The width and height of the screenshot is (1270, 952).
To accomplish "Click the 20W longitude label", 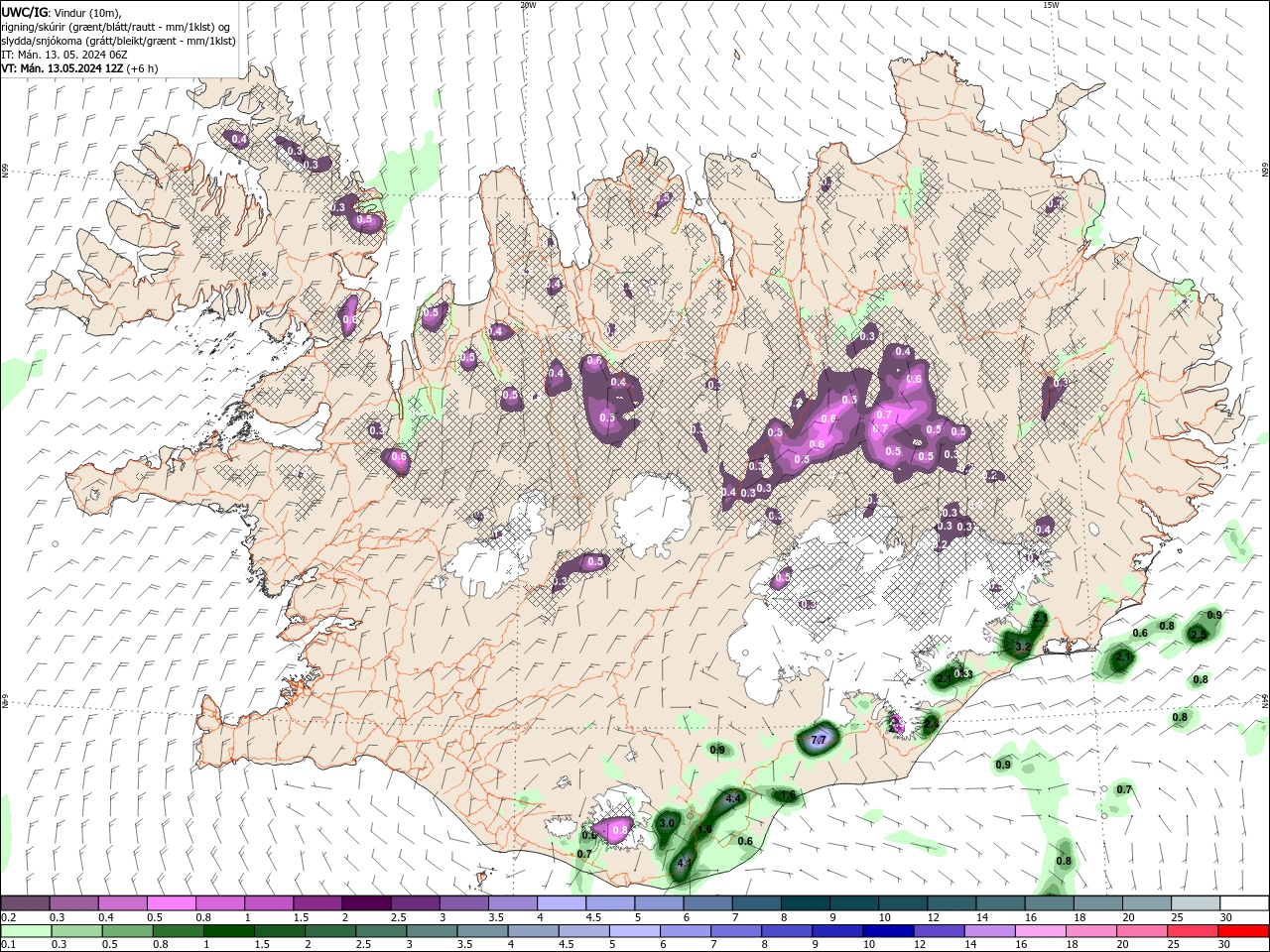I will [528, 5].
